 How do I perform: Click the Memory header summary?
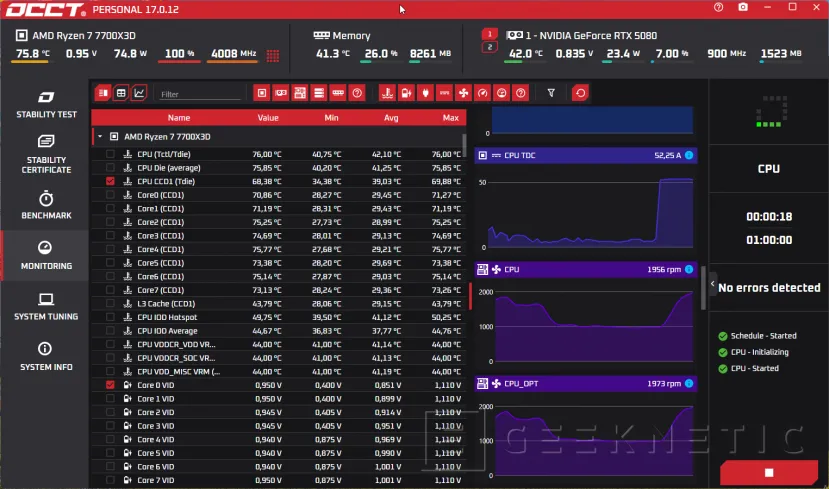383,46
